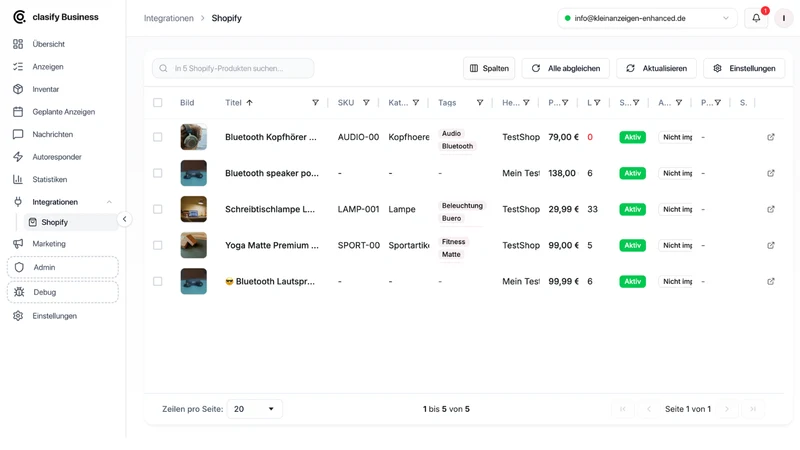Click the Schreibtischlampe product thumbnail
The height and width of the screenshot is (450, 800).
[x=194, y=209]
